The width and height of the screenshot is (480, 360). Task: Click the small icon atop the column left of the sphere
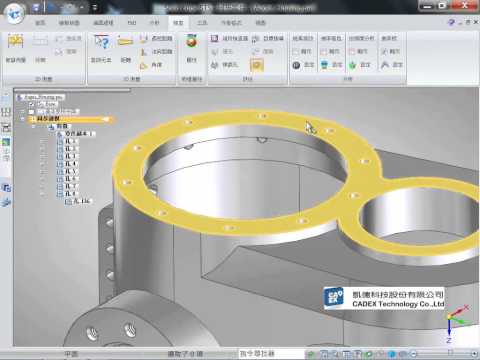[143, 39]
